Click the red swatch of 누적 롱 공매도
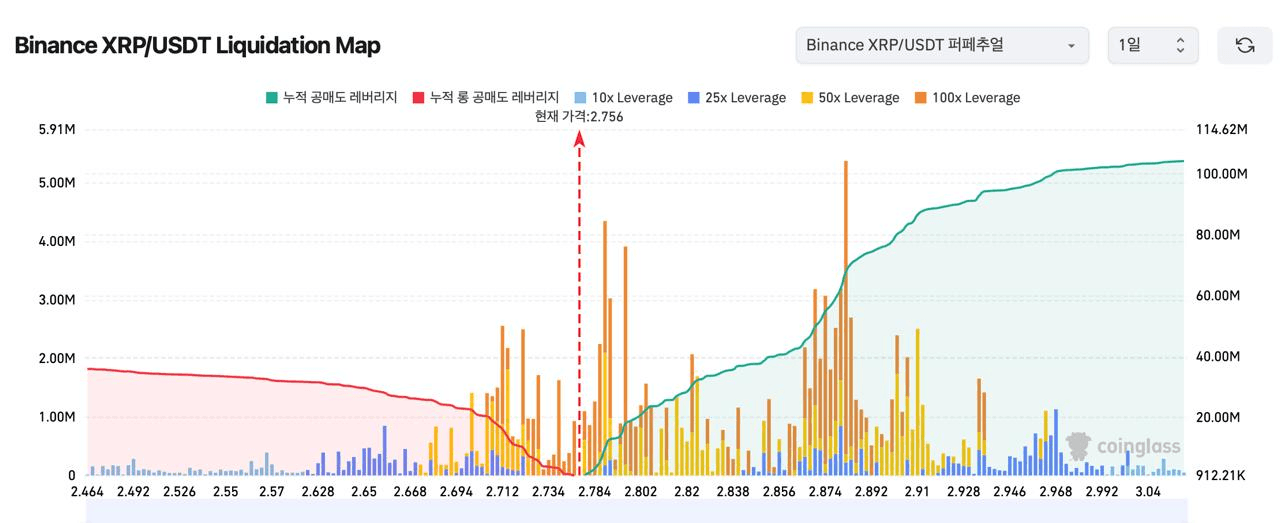 pos(418,98)
